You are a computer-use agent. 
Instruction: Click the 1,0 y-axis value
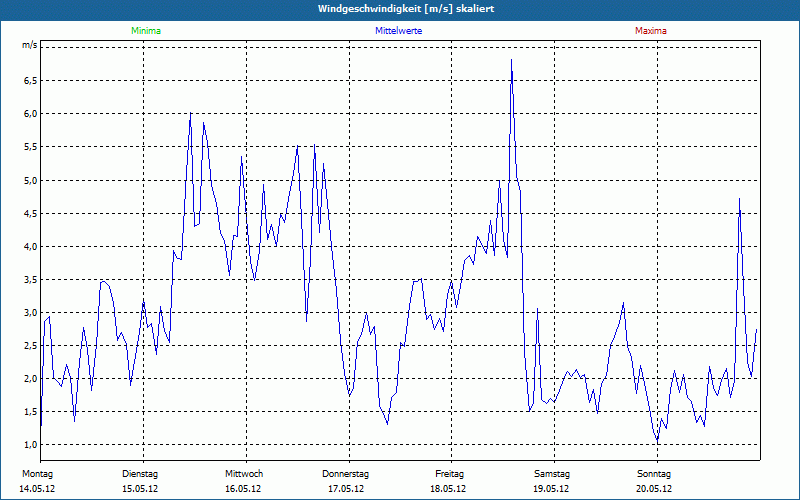31,445
